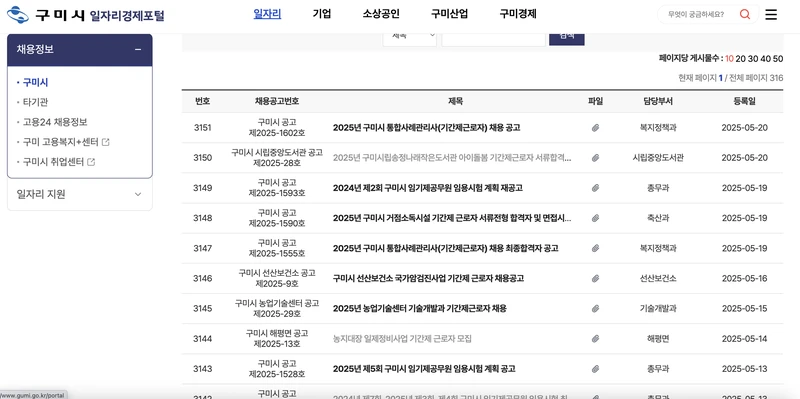This screenshot has width=800, height=399.
Task: Open 구미 고용복지+센터 sidebar link
Action: click(60, 142)
